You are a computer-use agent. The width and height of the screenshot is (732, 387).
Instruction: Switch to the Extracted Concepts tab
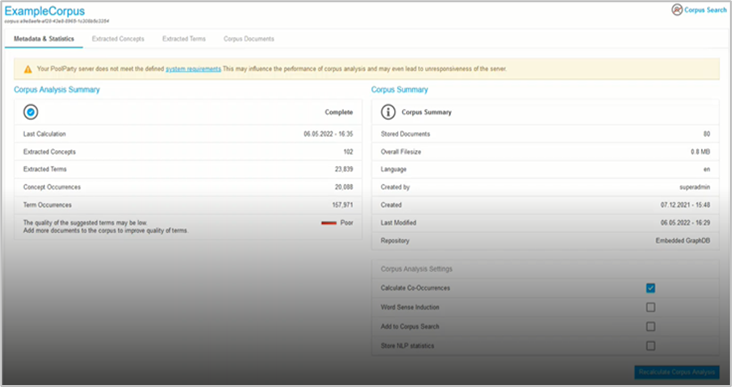(x=118, y=39)
